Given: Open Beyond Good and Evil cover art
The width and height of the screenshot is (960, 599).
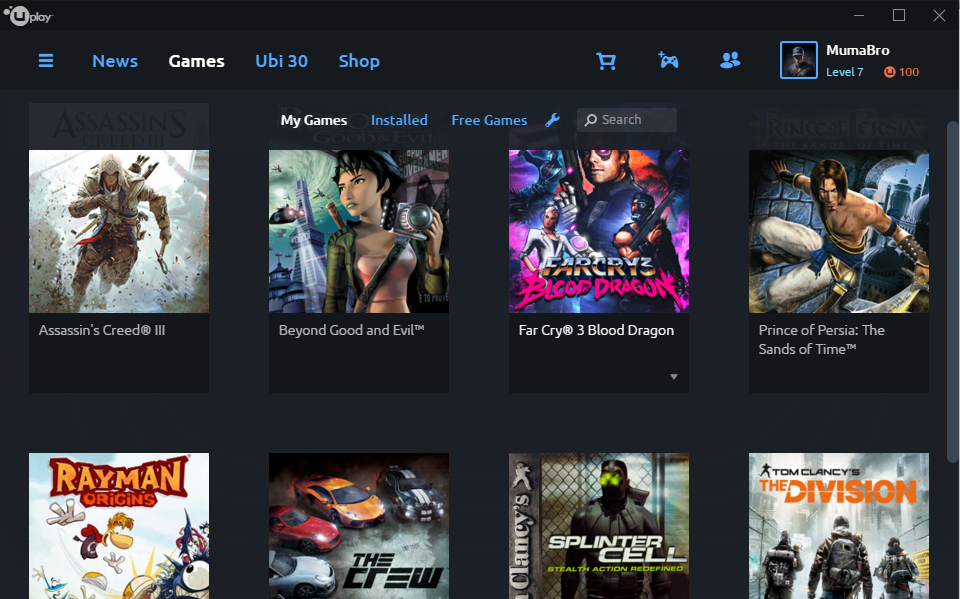Looking at the screenshot, I should (359, 232).
